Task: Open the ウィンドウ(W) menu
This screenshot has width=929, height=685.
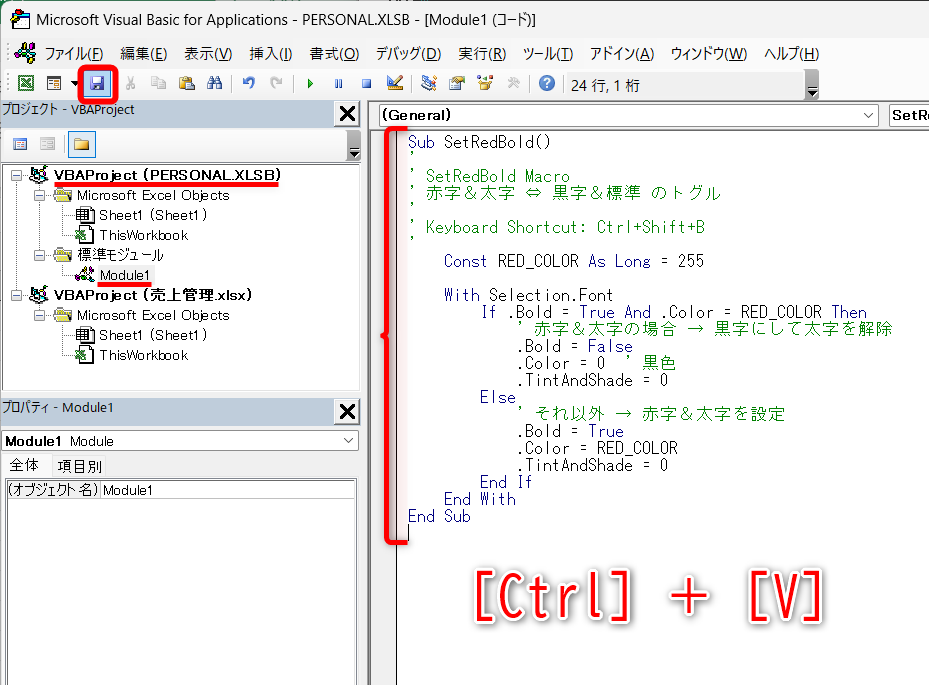Action: click(709, 54)
